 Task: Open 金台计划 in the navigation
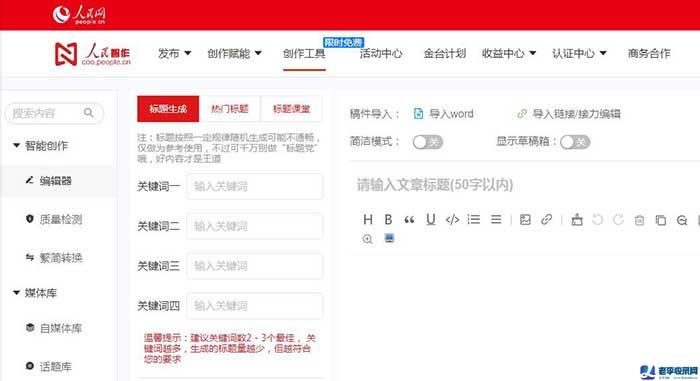[x=445, y=54]
